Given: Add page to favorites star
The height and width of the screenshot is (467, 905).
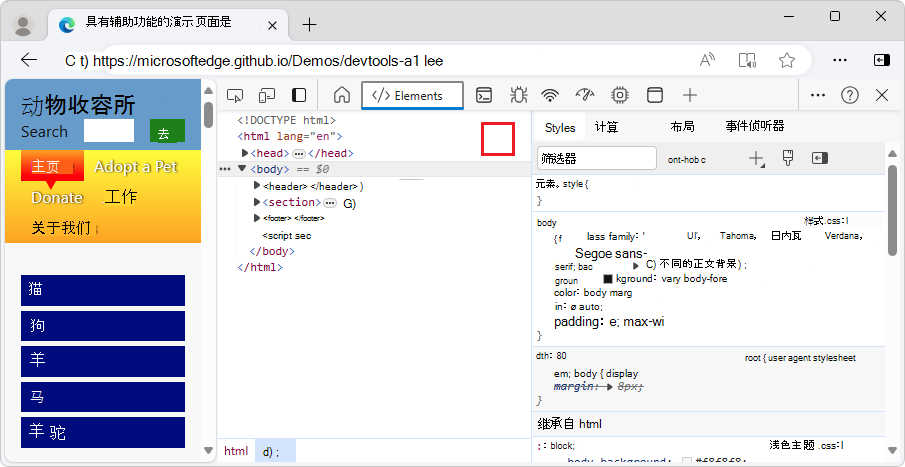Looking at the screenshot, I should 787,60.
